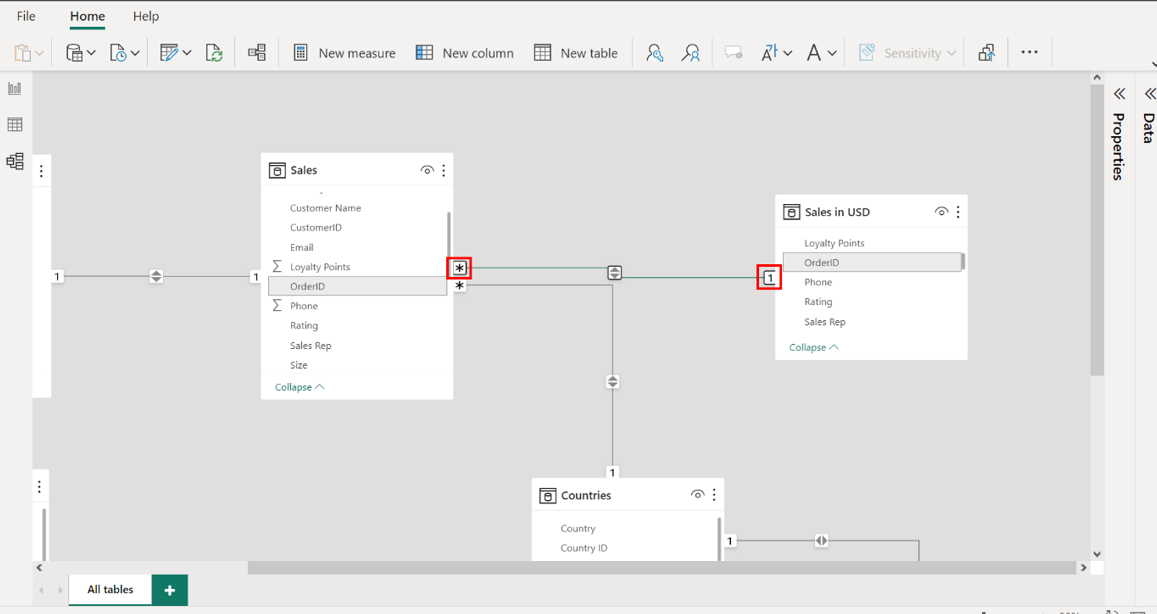1157x614 pixels.
Task: Collapse the Sales in USD table
Action: (813, 347)
